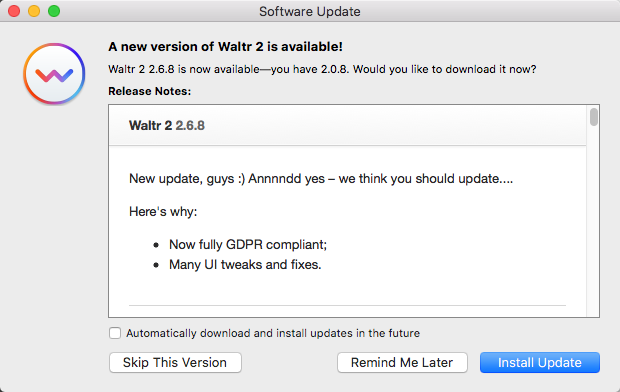
Task: Select Remind Me Later
Action: (x=402, y=362)
